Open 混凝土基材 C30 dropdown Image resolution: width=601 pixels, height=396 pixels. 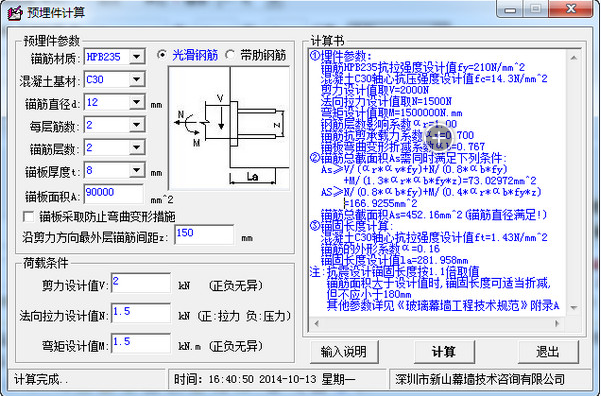[x=137, y=80]
